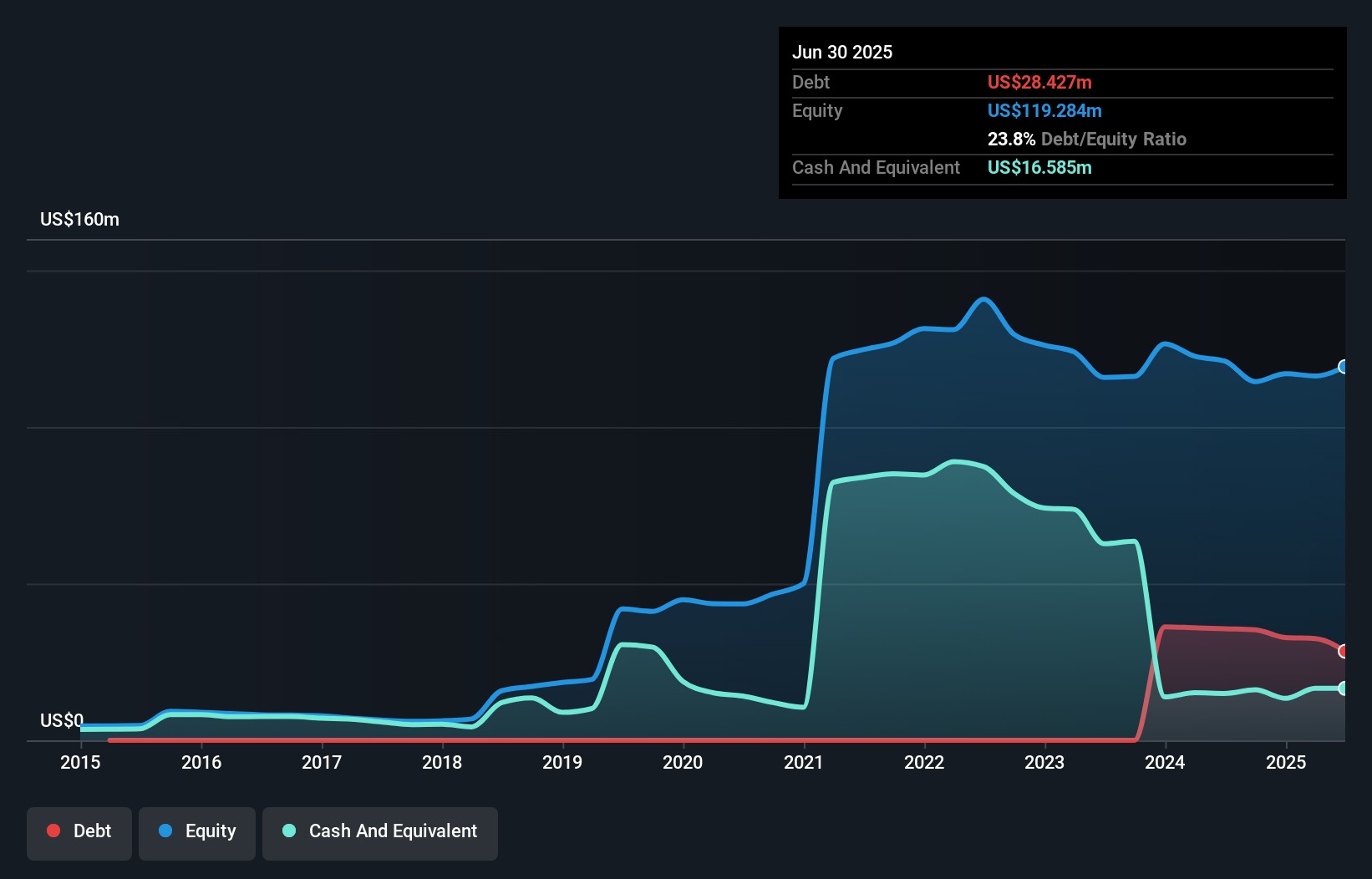
Task: Expand the Jun 30 2025 tooltip panel
Action: 842,52
